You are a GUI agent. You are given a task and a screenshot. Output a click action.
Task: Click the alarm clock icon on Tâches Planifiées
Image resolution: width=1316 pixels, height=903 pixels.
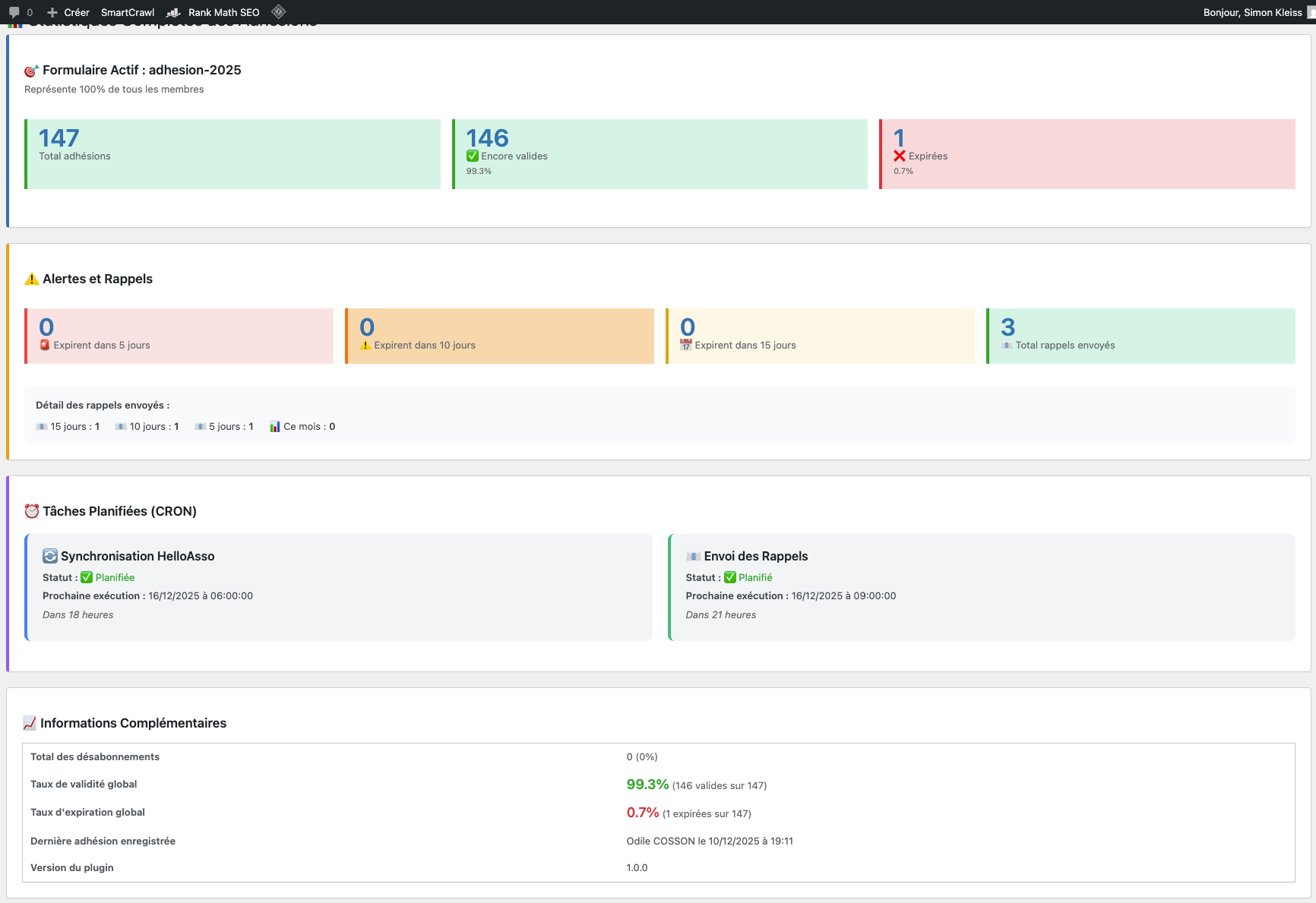(x=31, y=510)
